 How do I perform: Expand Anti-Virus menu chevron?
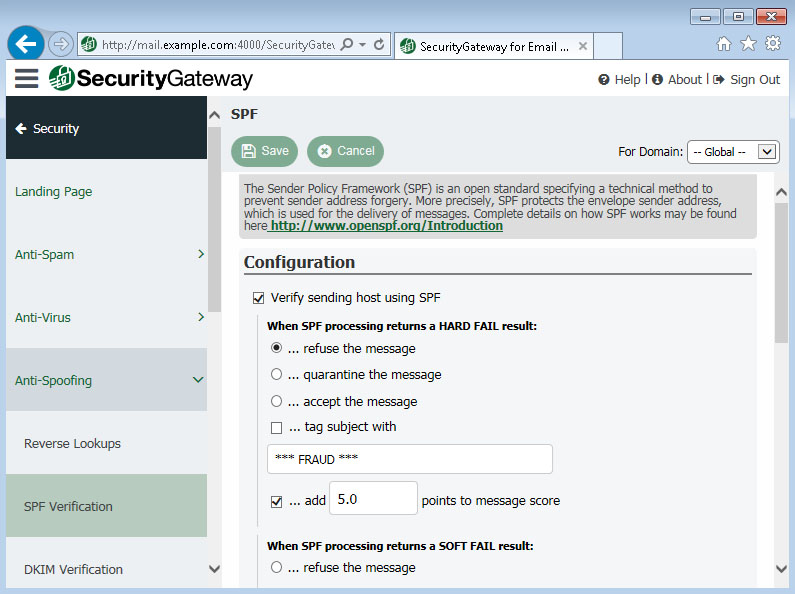[201, 317]
